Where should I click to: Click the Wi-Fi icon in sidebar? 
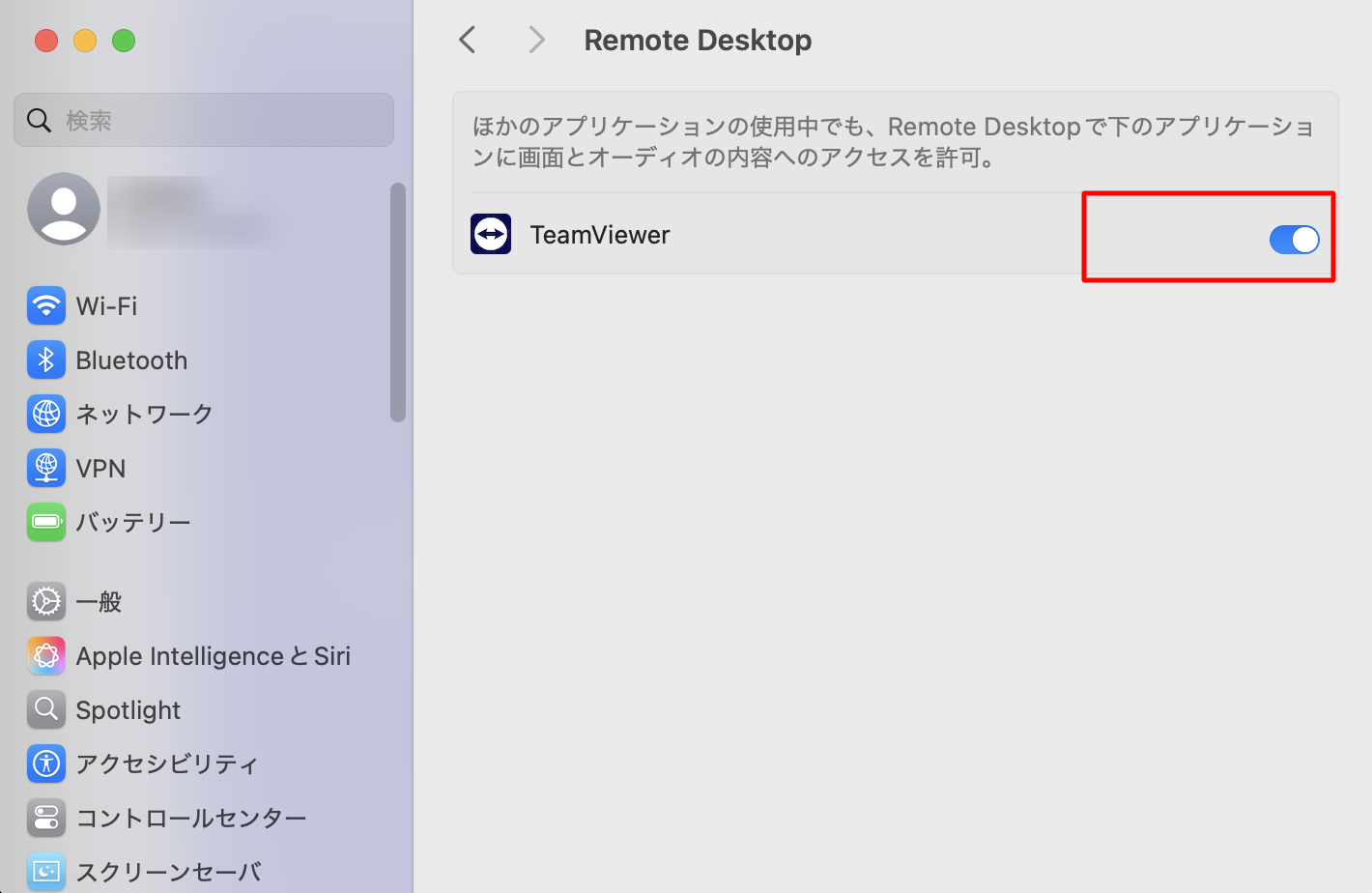pos(46,306)
